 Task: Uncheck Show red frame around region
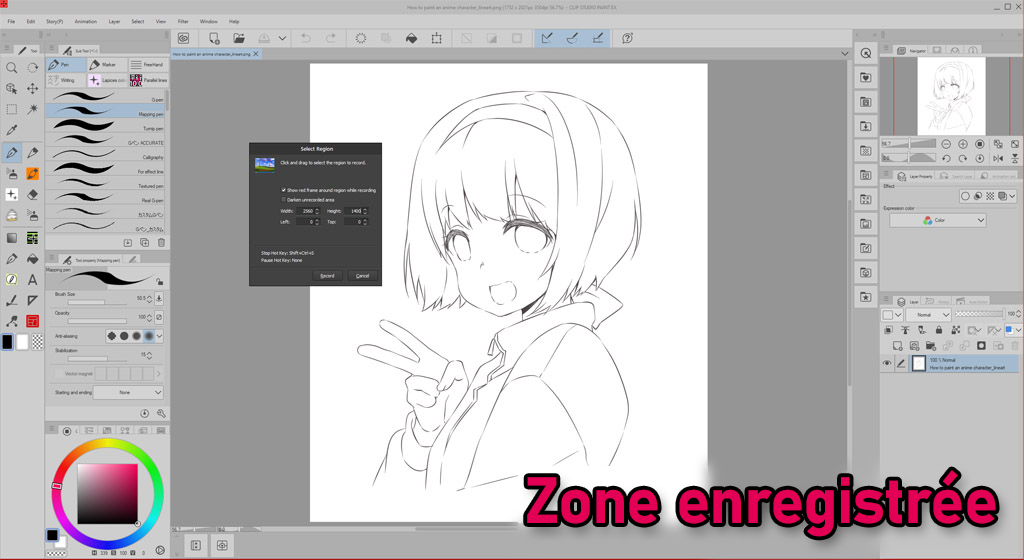284,189
